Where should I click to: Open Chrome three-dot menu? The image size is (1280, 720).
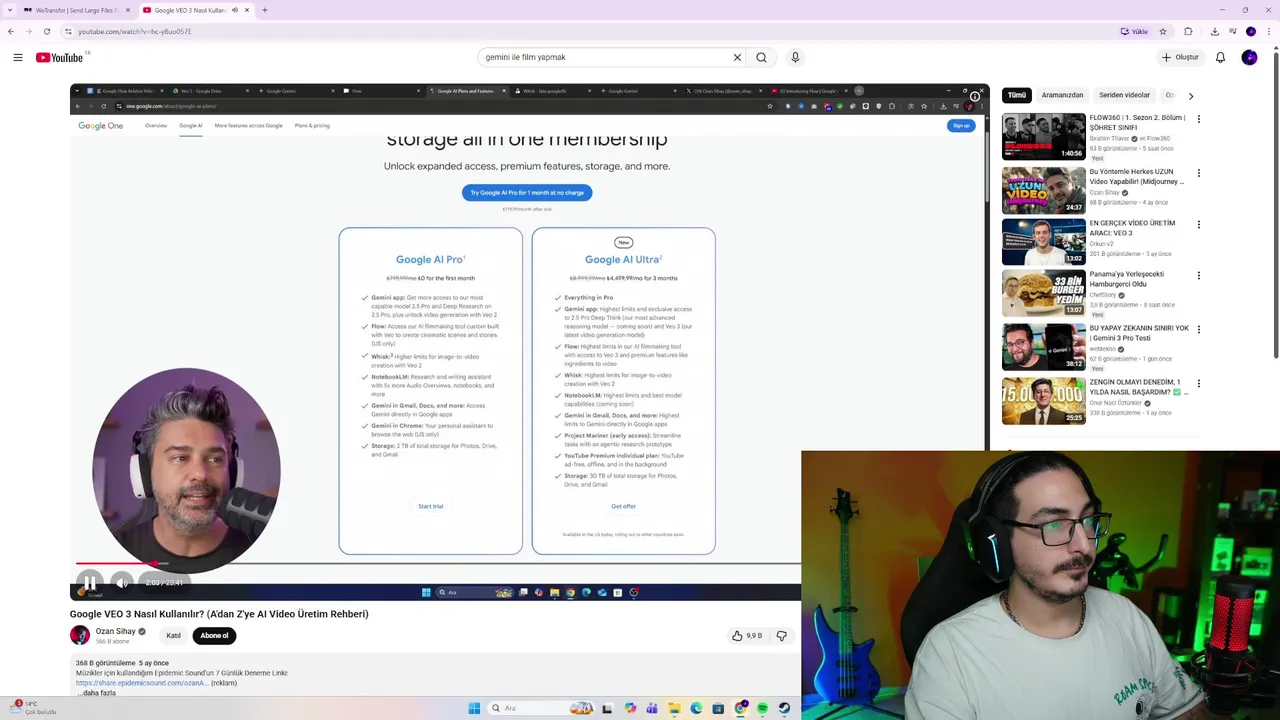[x=1269, y=31]
